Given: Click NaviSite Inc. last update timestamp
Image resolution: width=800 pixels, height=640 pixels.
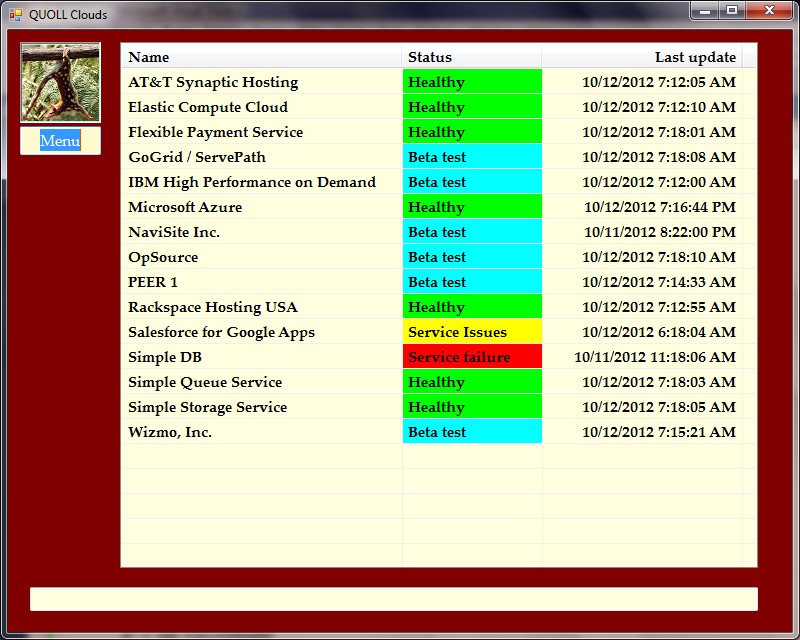Looking at the screenshot, I should pyautogui.click(x=659, y=232).
